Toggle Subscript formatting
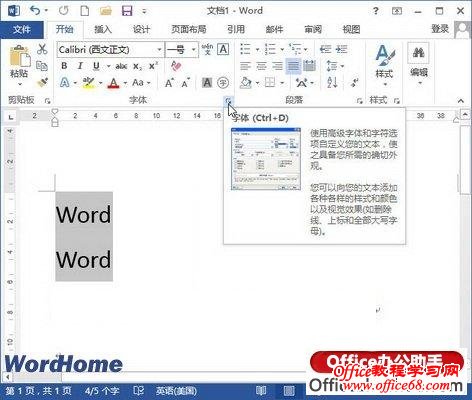 [x=137, y=66]
